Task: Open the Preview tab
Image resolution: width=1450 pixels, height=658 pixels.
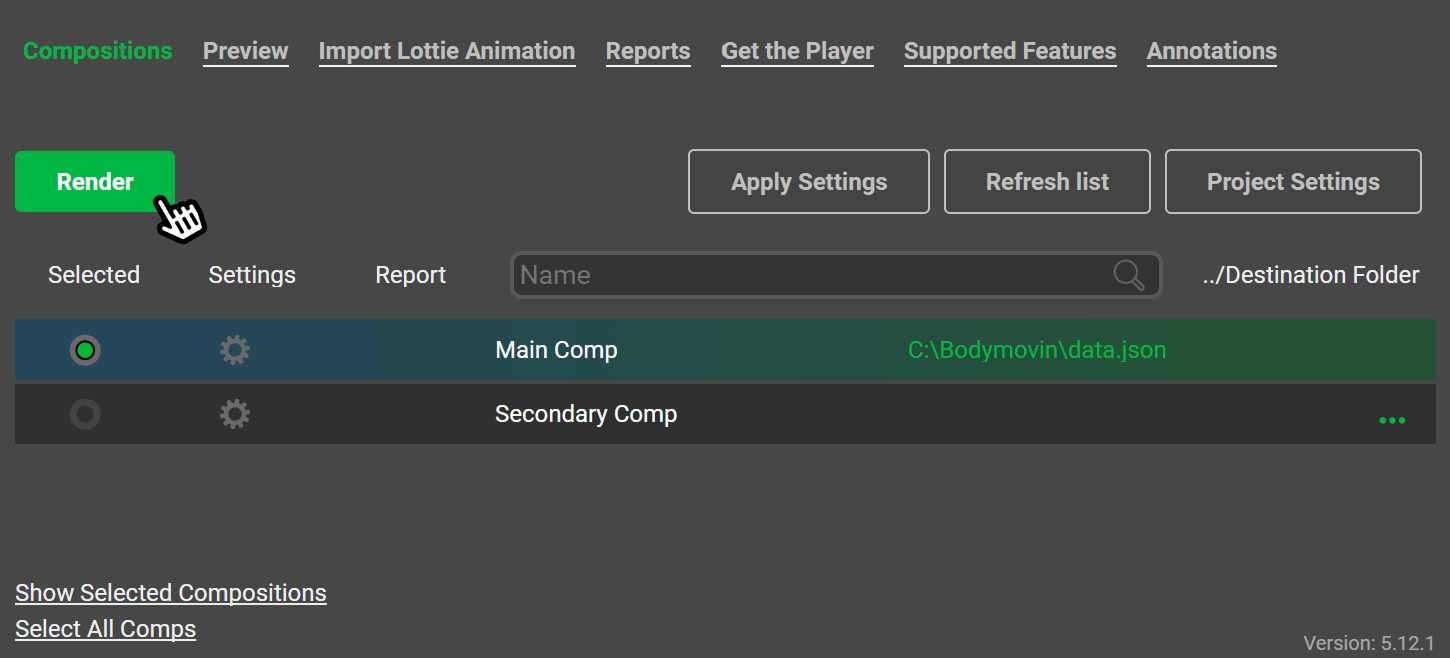Action: click(x=246, y=51)
